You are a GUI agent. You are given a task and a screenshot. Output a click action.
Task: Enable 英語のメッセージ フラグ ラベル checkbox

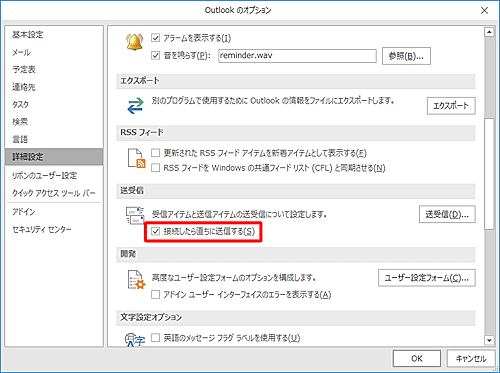155,338
